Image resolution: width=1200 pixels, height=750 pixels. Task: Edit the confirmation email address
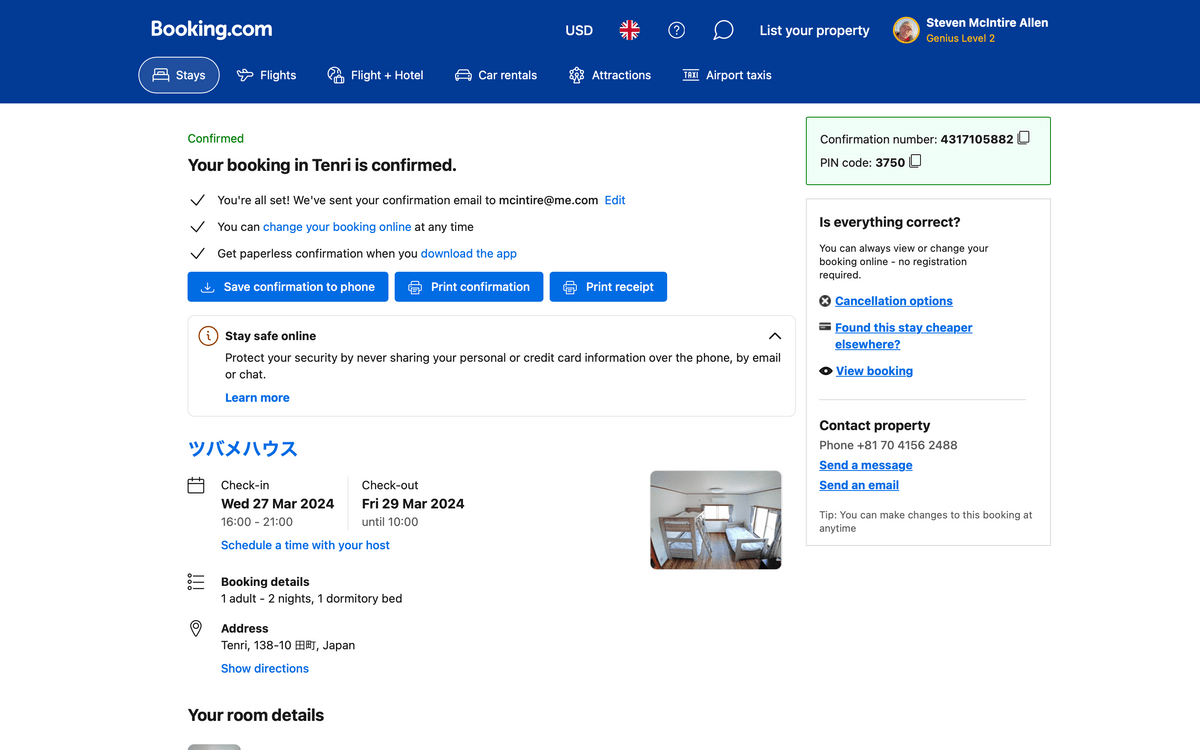(615, 200)
